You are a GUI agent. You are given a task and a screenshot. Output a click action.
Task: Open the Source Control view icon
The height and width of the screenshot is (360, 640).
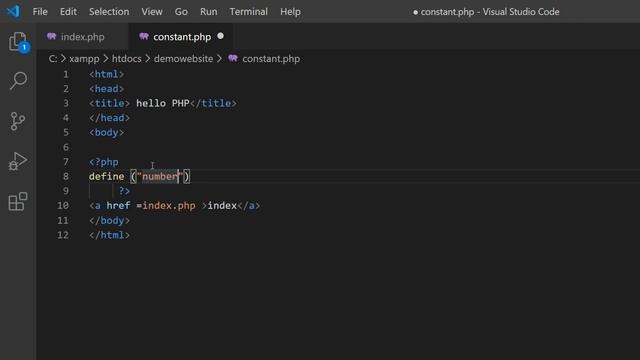18,121
